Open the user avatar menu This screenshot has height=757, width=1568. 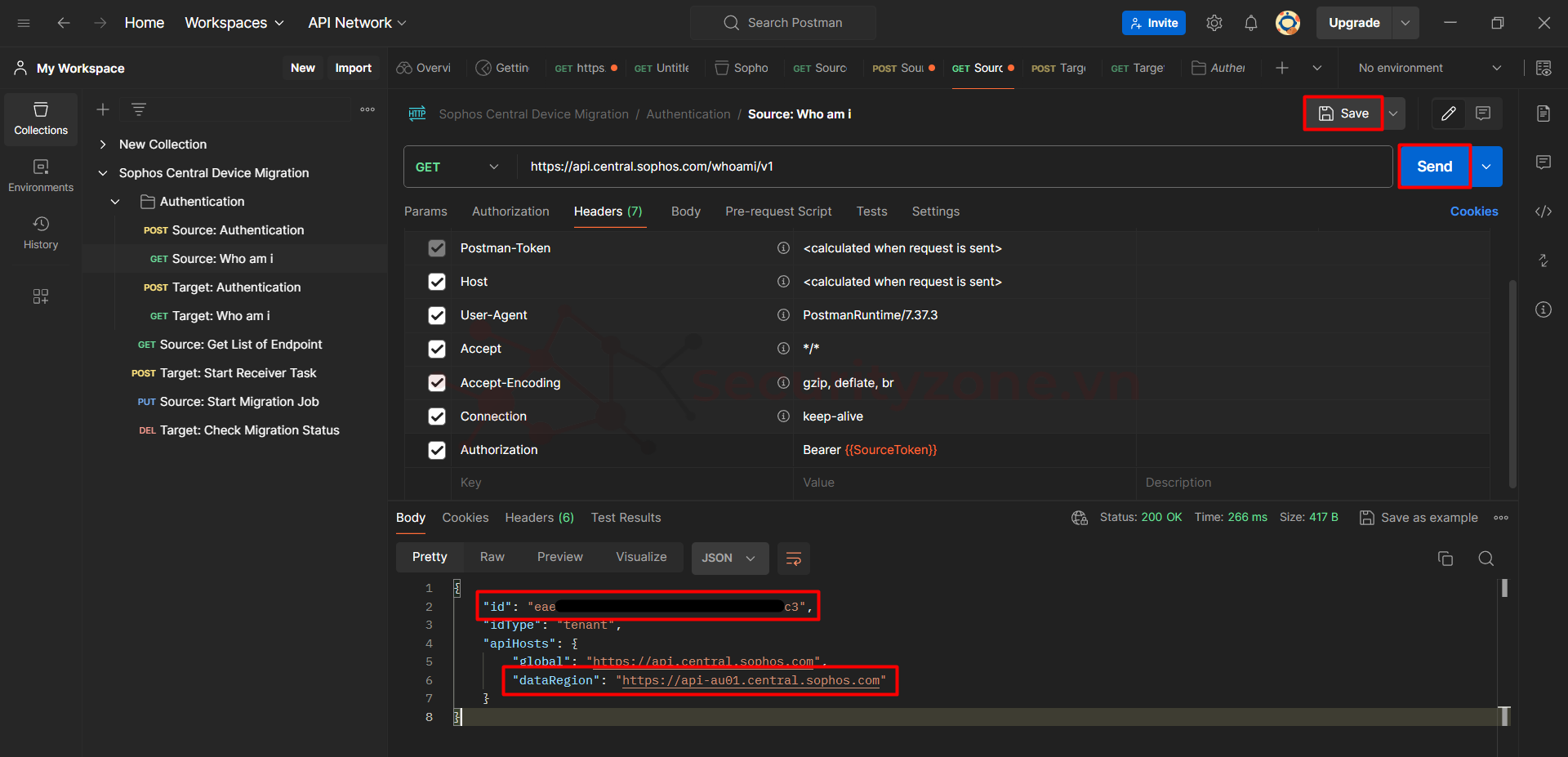click(1288, 23)
